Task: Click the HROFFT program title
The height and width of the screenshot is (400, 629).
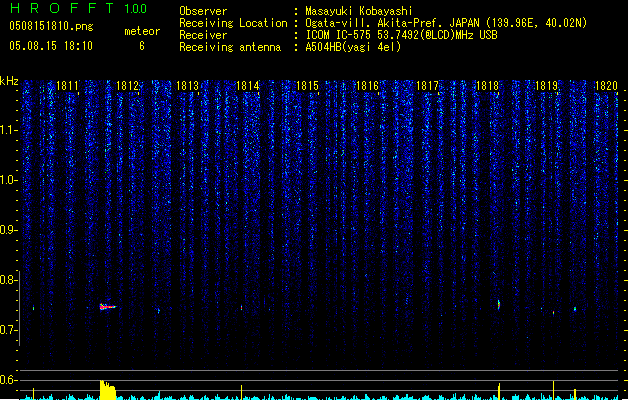Action: (62, 8)
